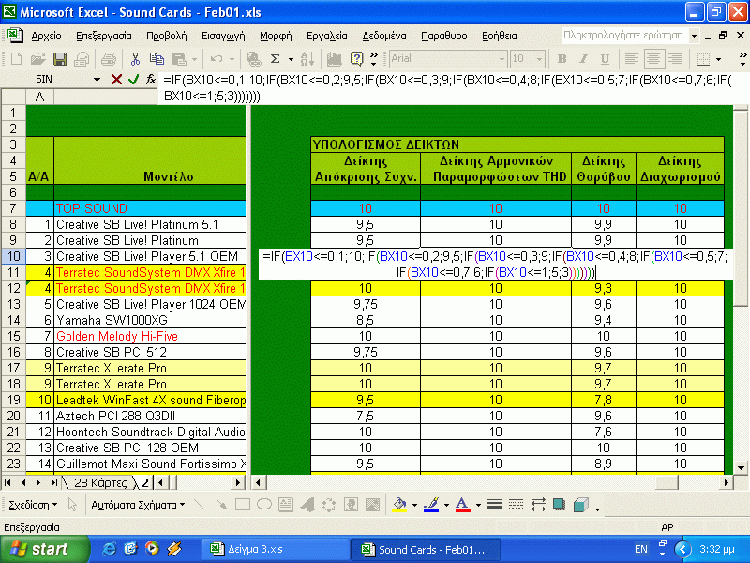
Task: Click the Paste icon
Action: [x=179, y=59]
